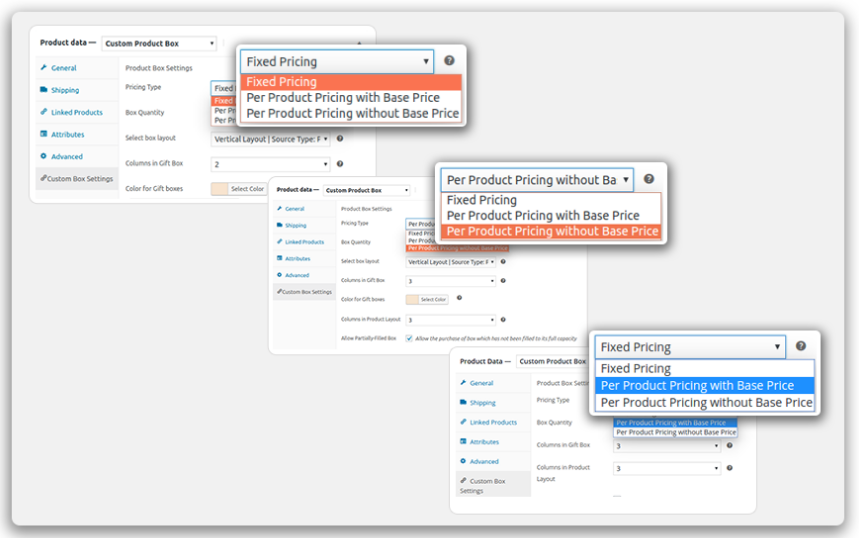
Task: Click help icon next to third panel Columns in Gift Box
Action: [x=729, y=445]
